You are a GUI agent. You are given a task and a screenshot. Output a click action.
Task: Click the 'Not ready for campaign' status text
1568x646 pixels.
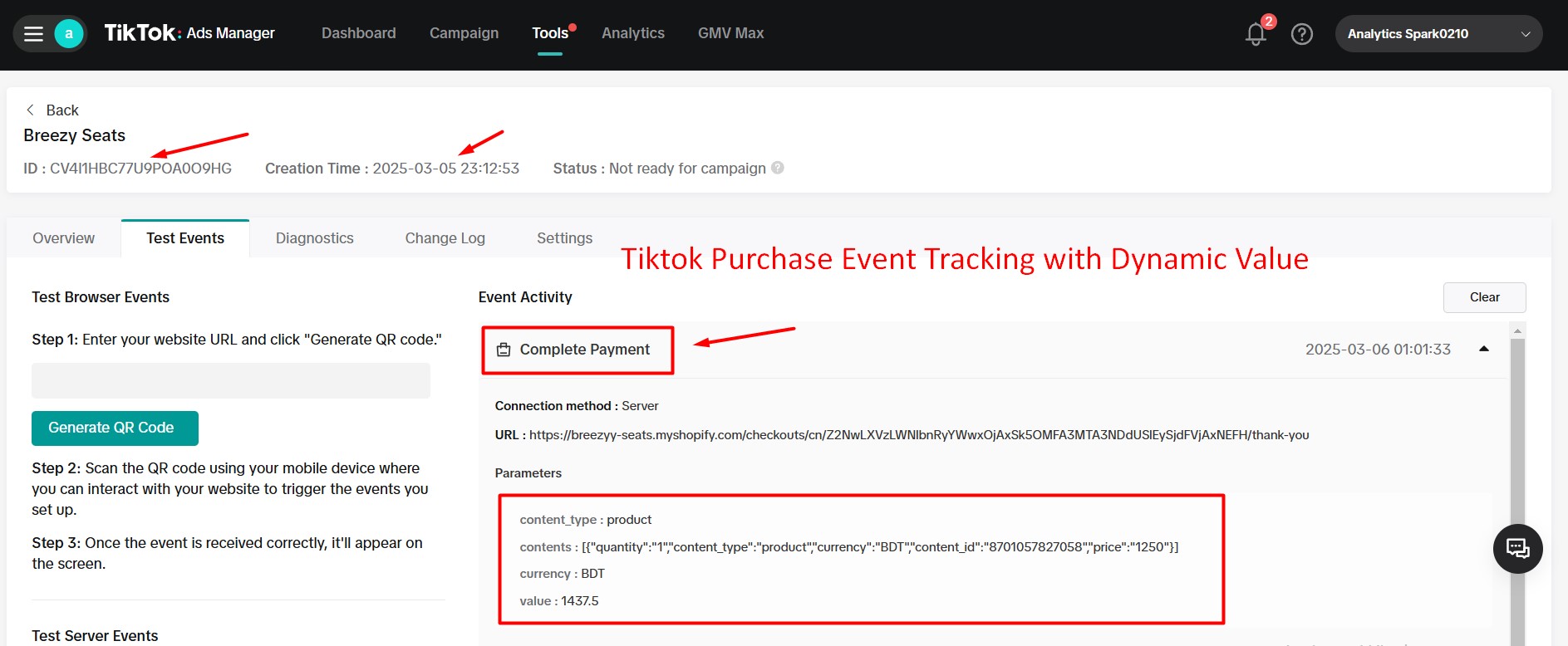(x=687, y=169)
